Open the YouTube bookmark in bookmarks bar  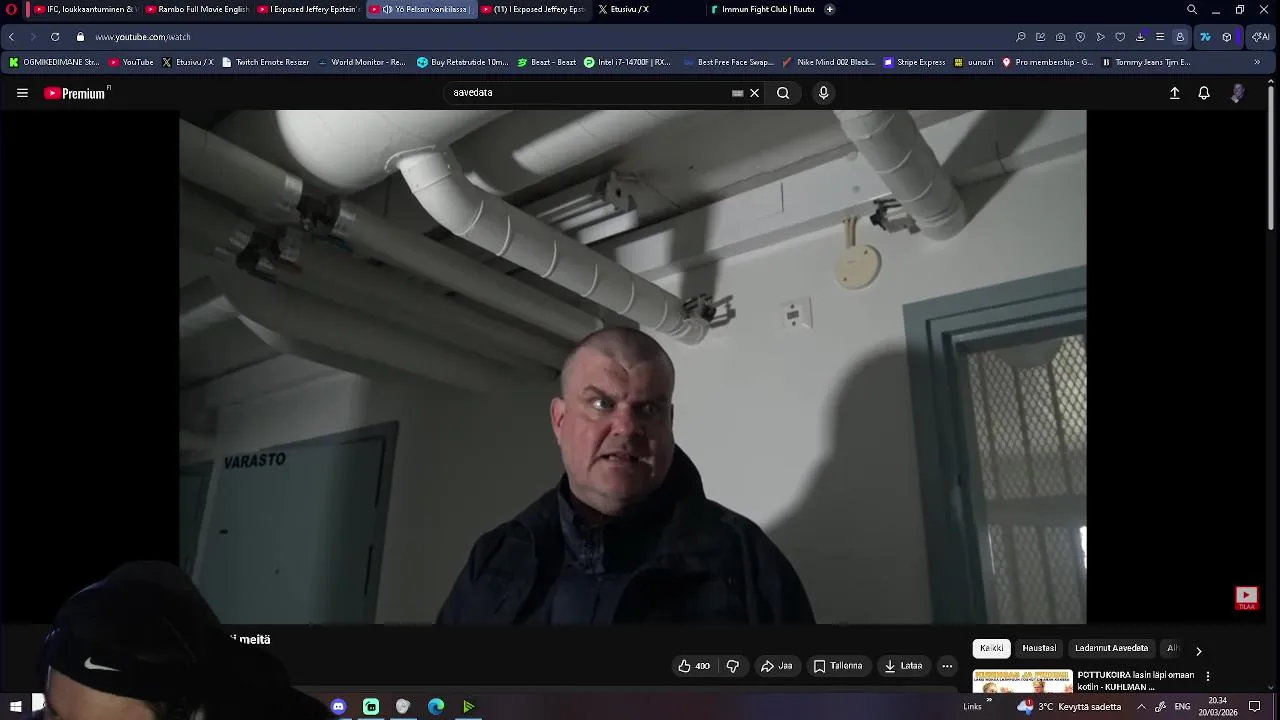pyautogui.click(x=131, y=62)
